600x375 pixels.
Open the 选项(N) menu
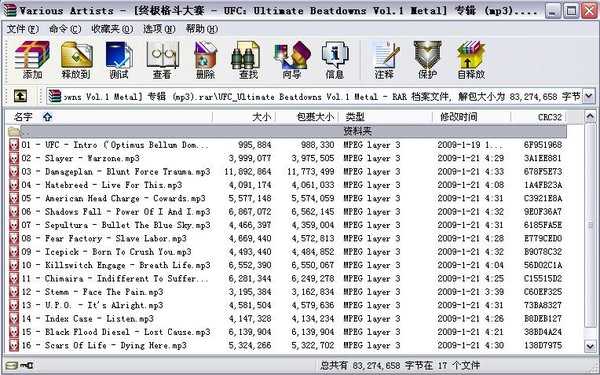[159, 29]
